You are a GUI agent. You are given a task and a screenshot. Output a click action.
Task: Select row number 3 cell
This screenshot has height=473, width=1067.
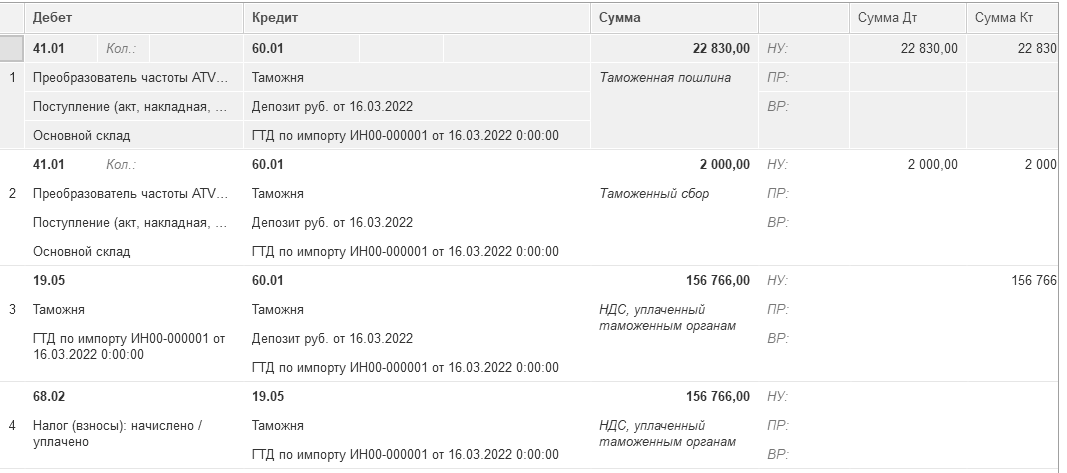[x=12, y=310]
